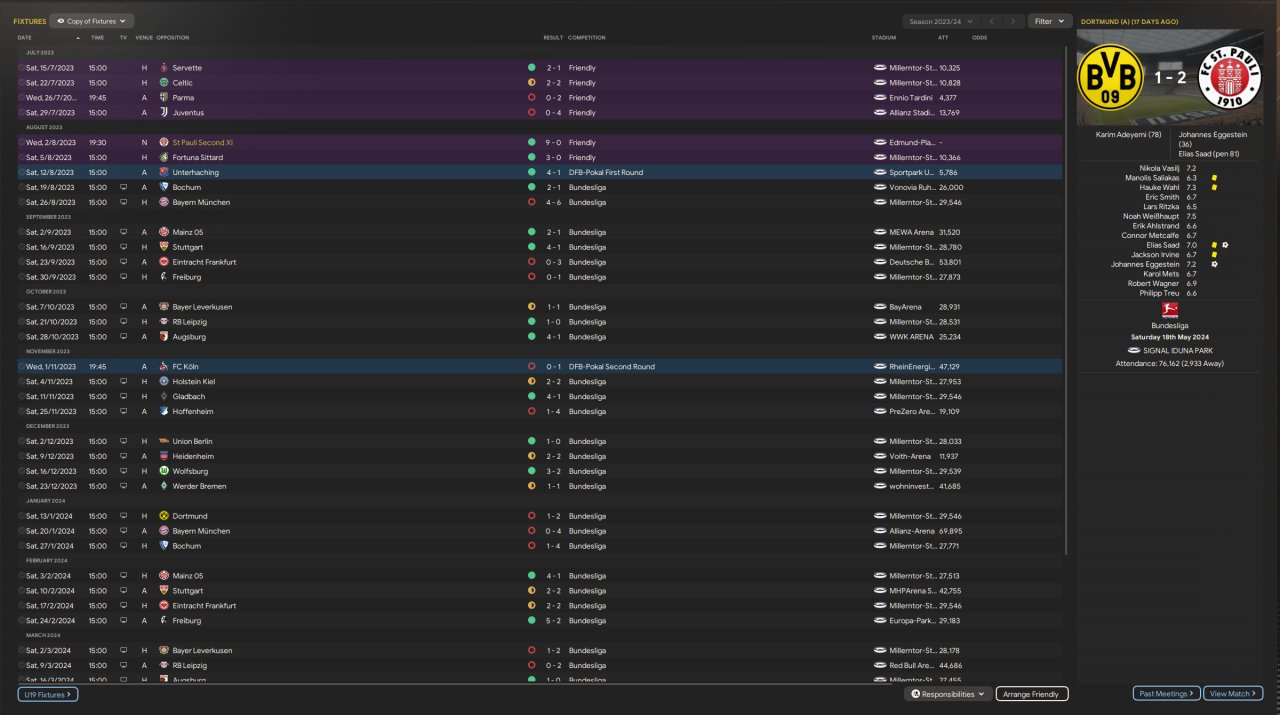Open the View Match button
The image size is (1280, 715).
coord(1233,693)
